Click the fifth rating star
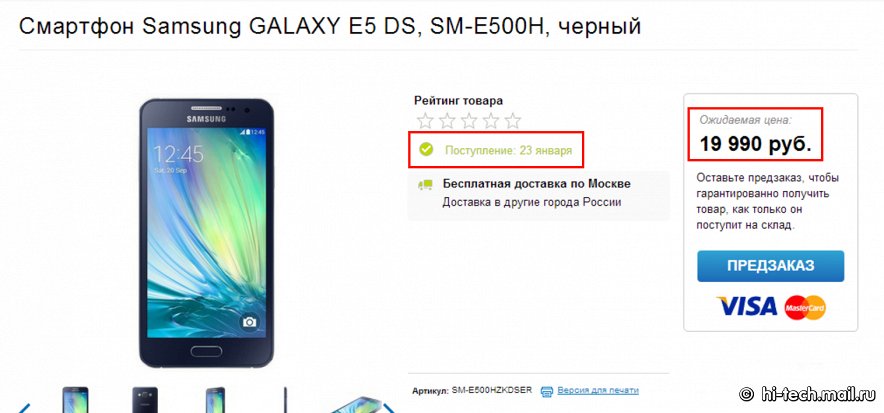 tap(512, 120)
